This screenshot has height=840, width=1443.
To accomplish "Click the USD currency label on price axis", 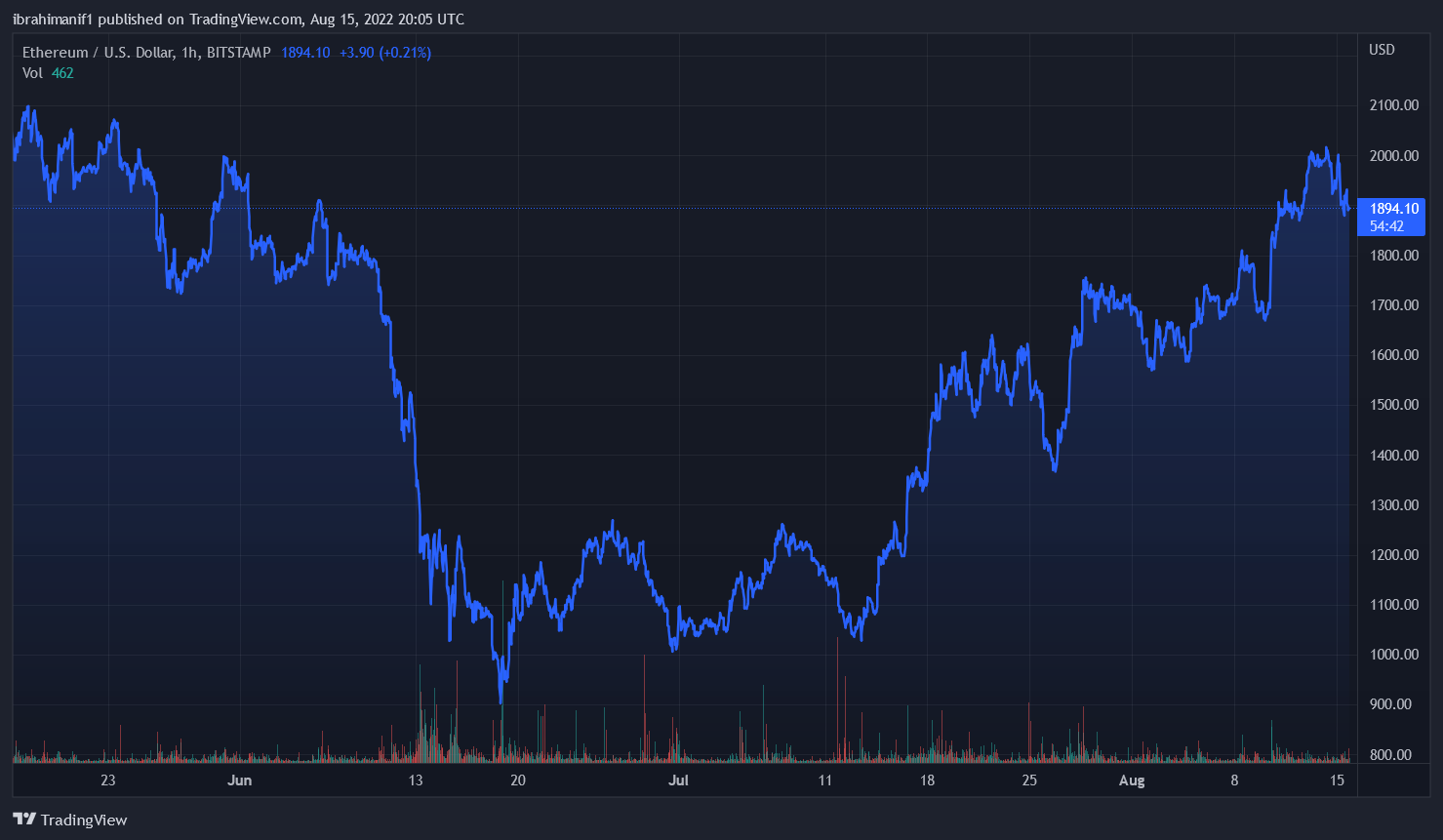I will coord(1382,50).
